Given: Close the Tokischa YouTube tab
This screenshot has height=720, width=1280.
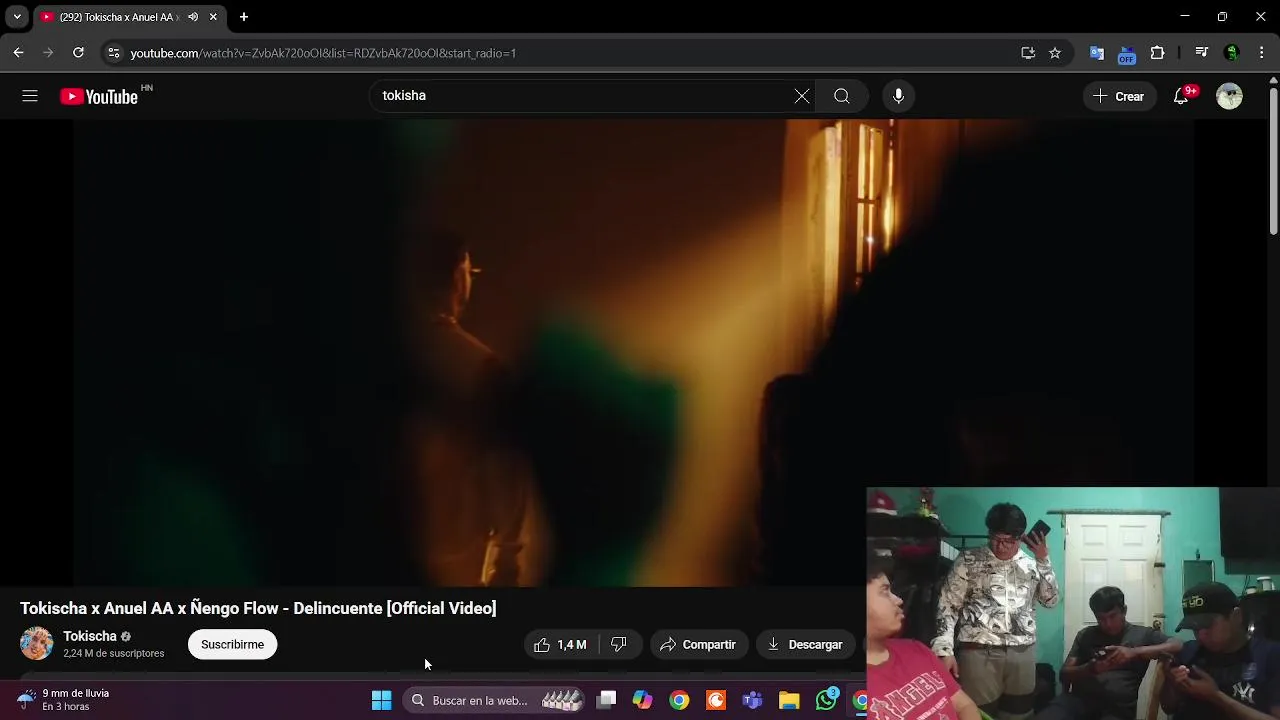Looking at the screenshot, I should 213,17.
